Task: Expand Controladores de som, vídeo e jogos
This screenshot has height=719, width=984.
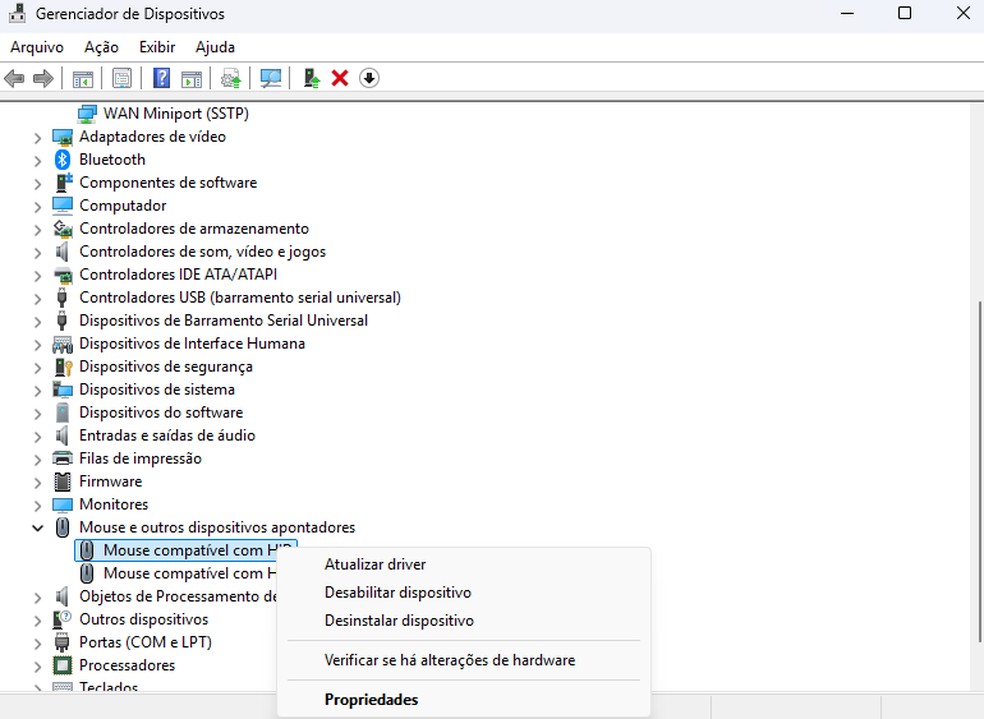Action: [x=38, y=252]
